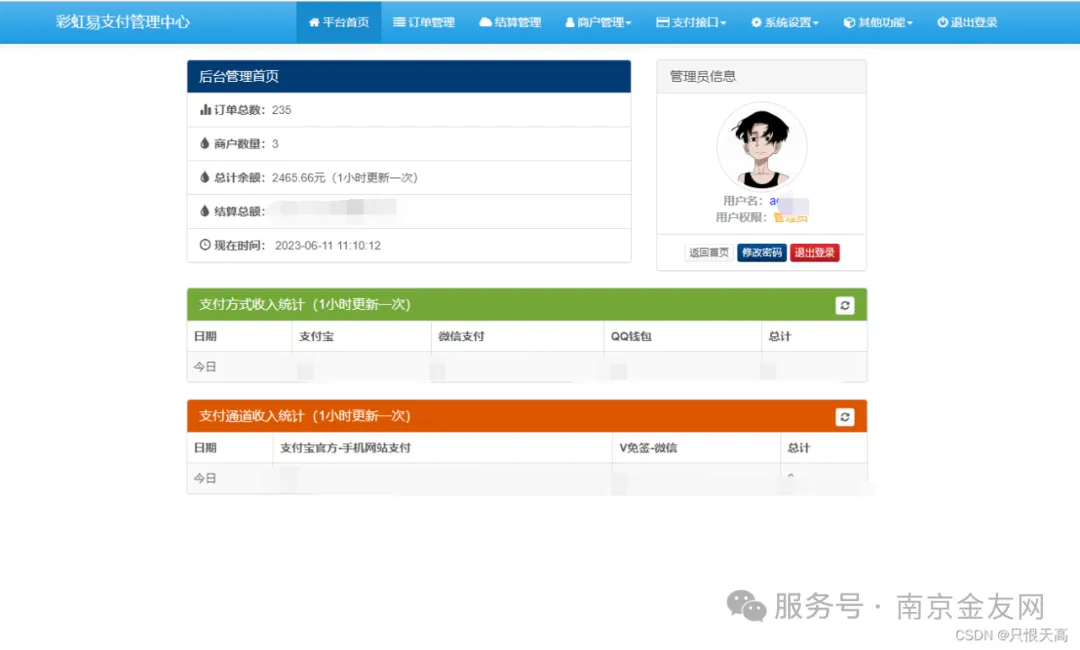Expand the 系统设置 dropdown menu

(x=785, y=22)
